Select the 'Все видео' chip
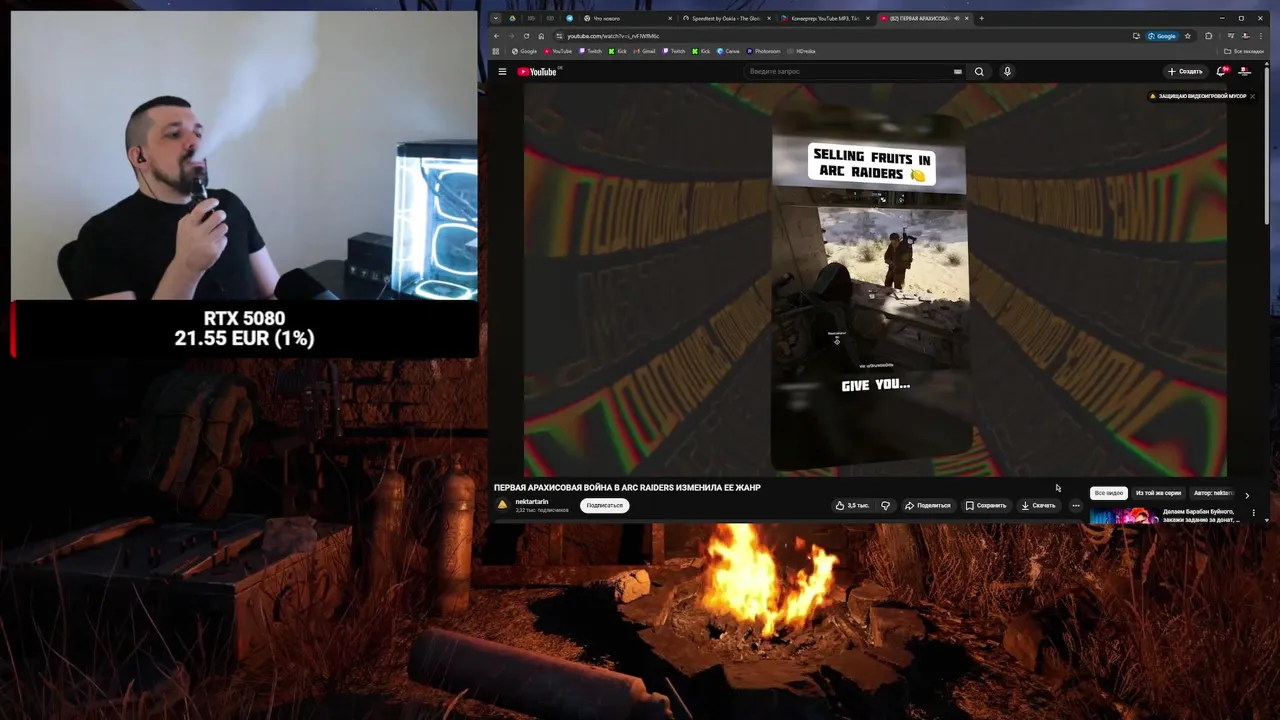1280x720 pixels. (x=1109, y=493)
